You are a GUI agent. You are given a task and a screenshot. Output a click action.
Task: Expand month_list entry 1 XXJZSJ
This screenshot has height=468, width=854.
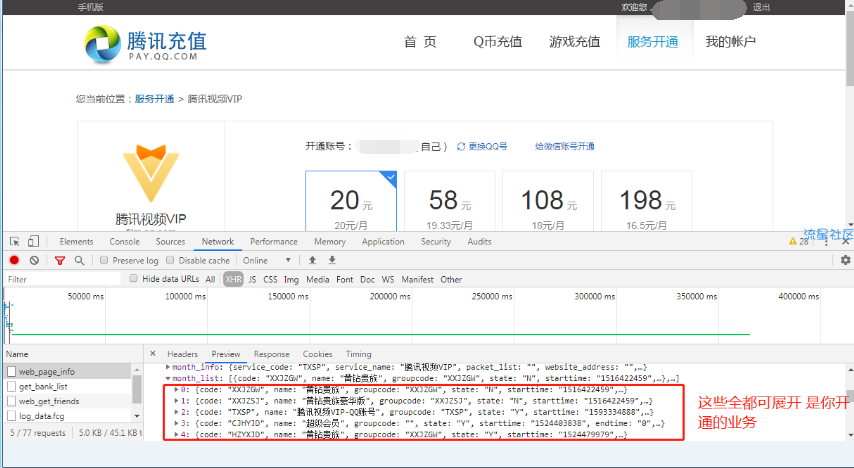[x=176, y=401]
